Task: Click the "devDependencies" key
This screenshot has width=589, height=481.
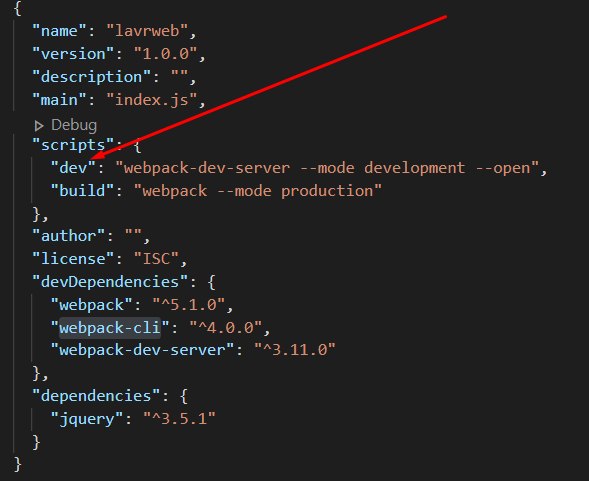Action: pyautogui.click(x=110, y=282)
